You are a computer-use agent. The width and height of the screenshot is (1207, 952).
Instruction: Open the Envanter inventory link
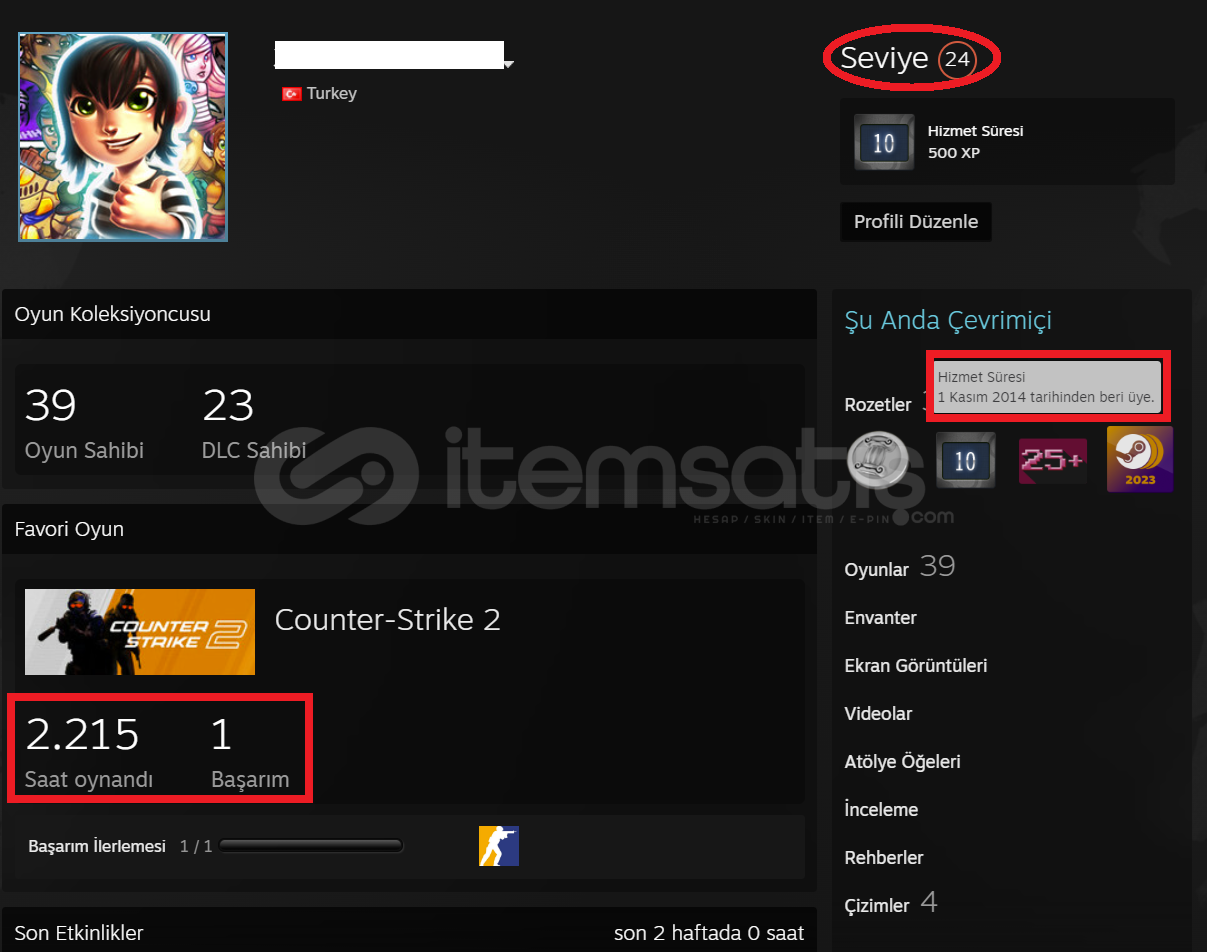coord(880,618)
